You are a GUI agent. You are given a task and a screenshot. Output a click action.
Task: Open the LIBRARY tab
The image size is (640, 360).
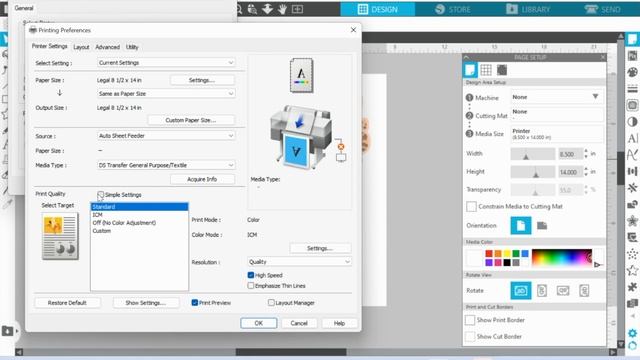tap(528, 9)
